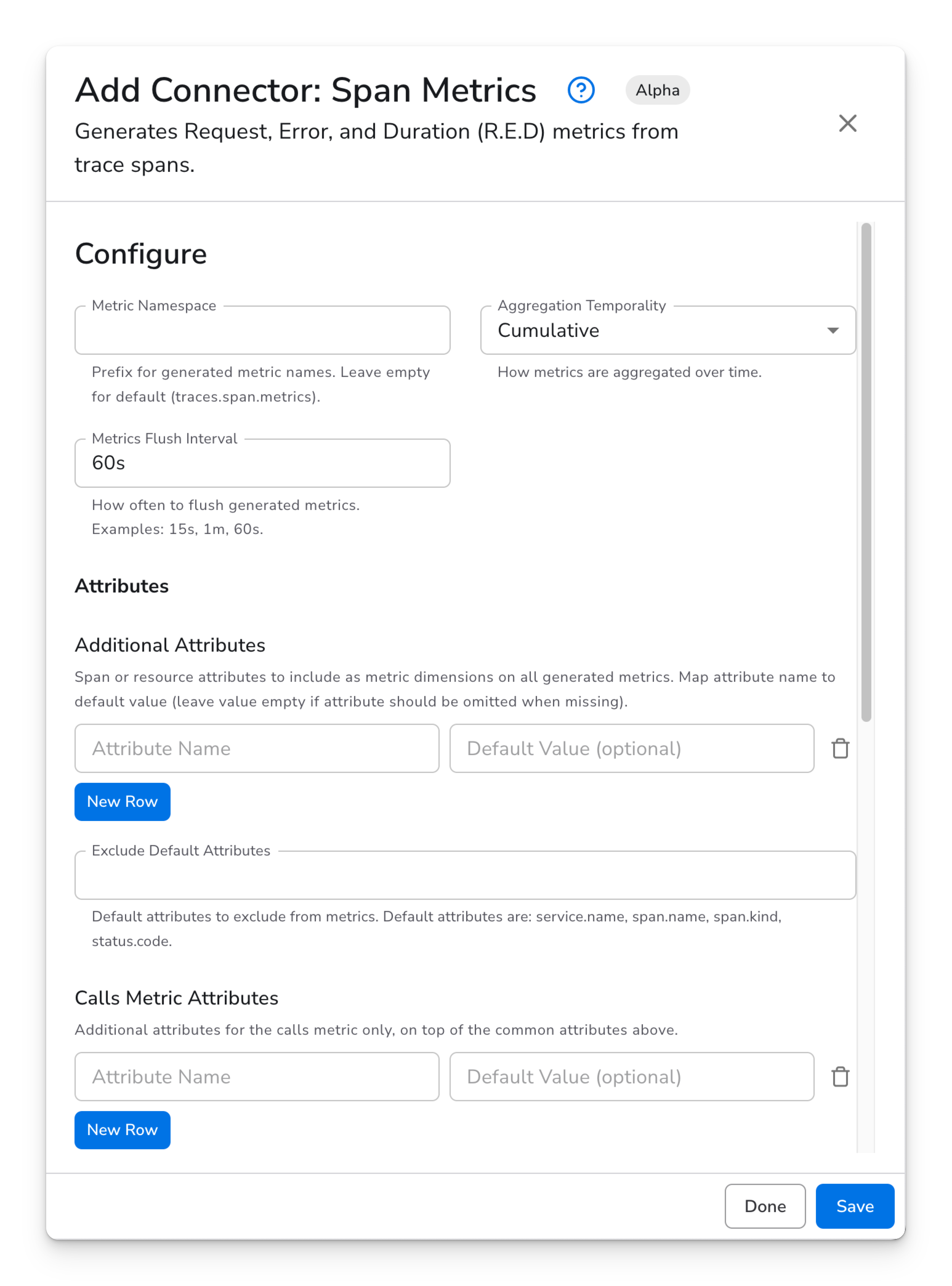Click the dropdown arrow beside Cumulative

[832, 330]
